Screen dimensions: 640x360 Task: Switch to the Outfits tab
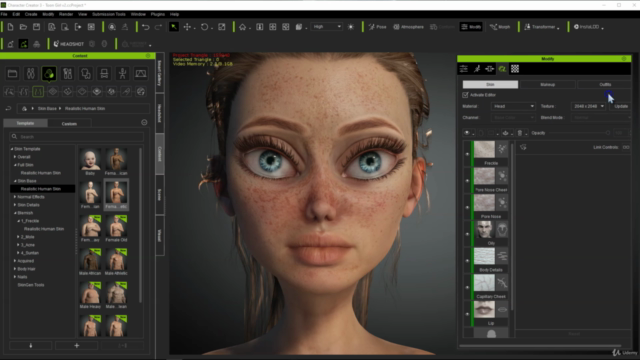point(605,84)
